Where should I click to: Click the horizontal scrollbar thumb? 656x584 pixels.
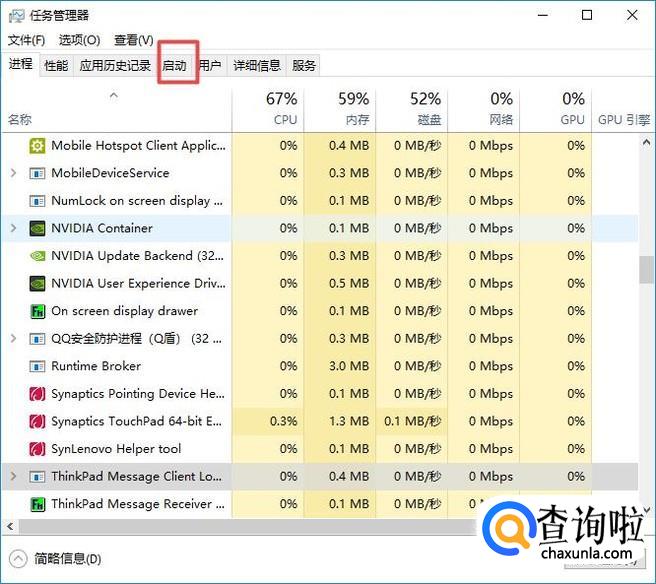248,527
